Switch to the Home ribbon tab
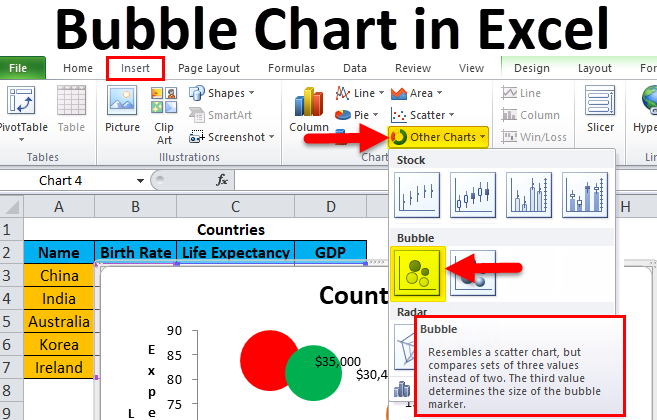The width and height of the screenshot is (657, 420). click(78, 68)
